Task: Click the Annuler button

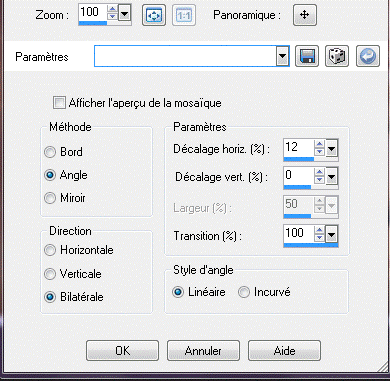Action: coord(203,351)
